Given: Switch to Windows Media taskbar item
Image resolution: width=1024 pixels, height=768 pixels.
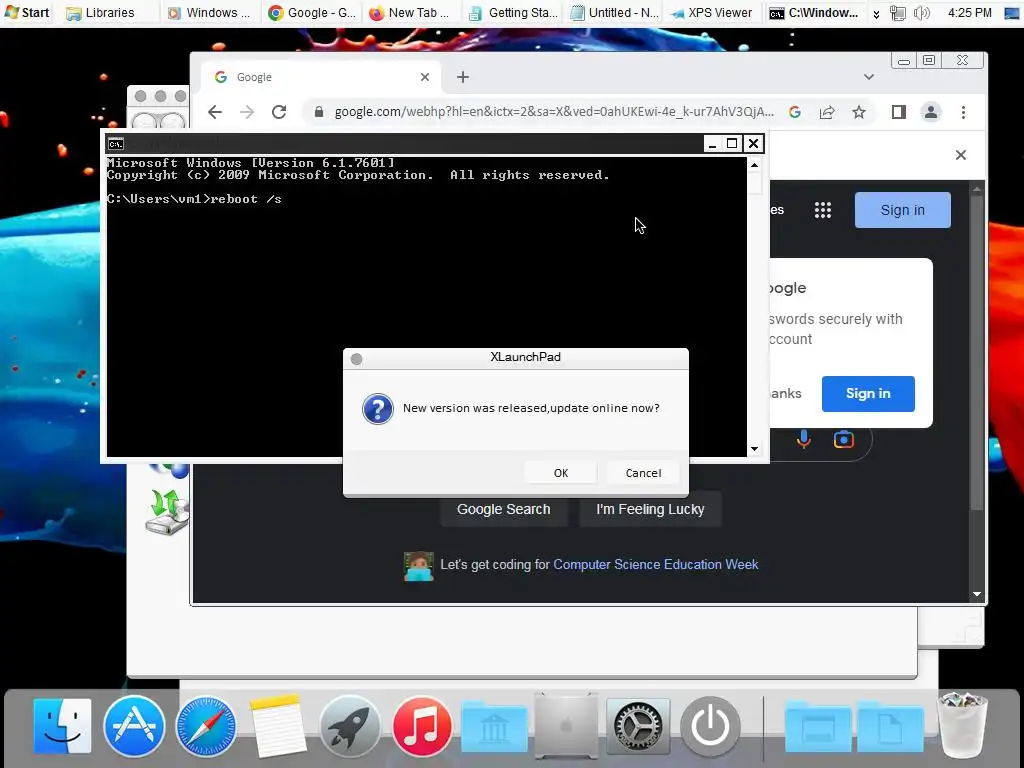Looking at the screenshot, I should click(210, 12).
